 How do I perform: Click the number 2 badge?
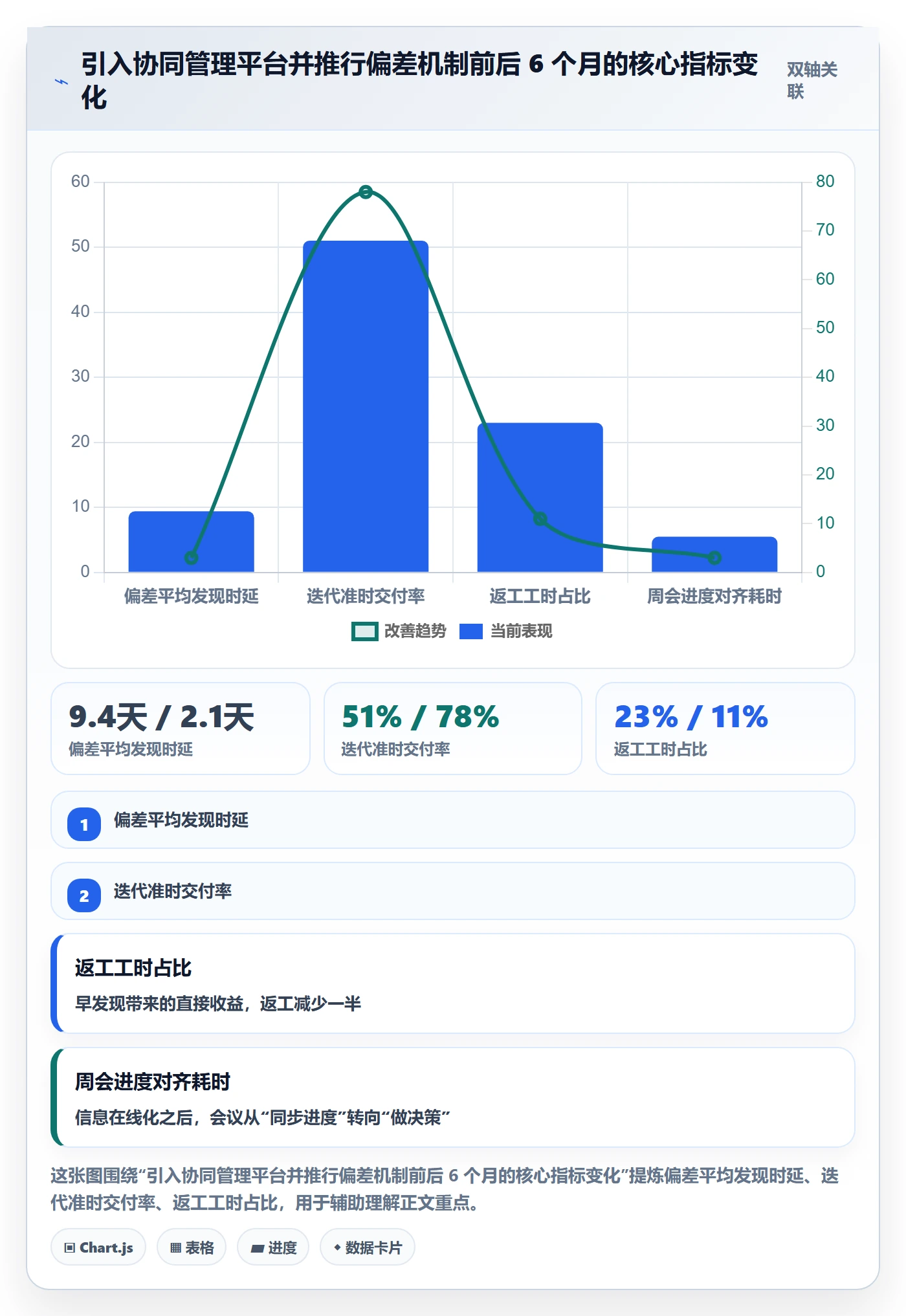click(x=84, y=895)
